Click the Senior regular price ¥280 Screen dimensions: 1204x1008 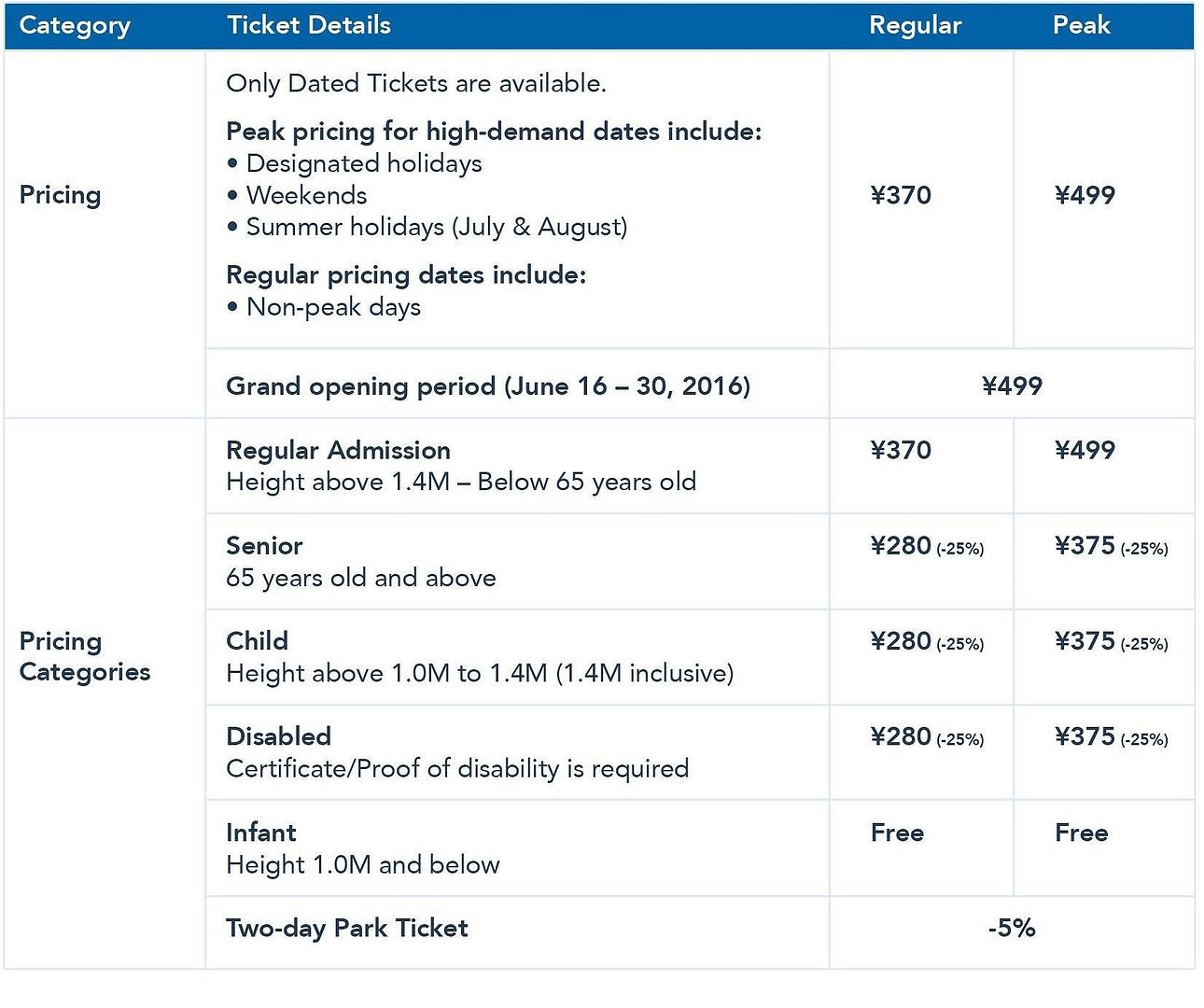901,546
